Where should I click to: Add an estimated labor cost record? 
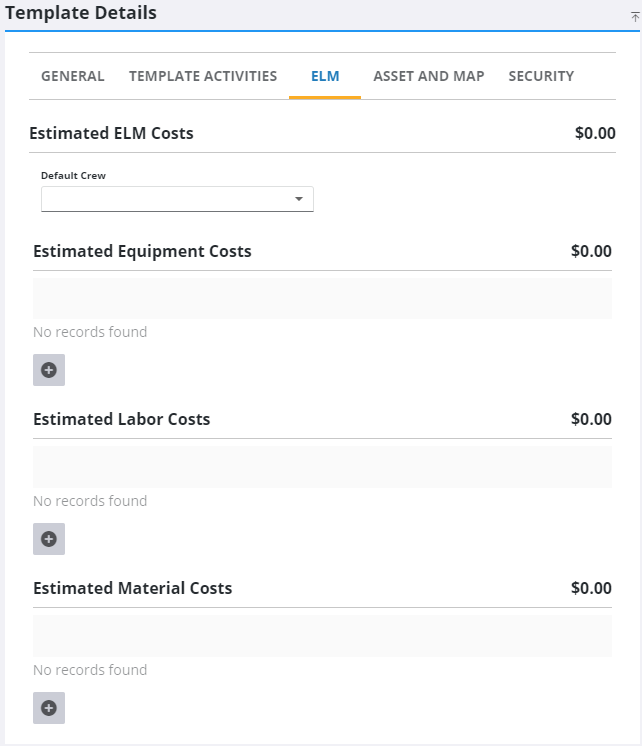tap(49, 539)
